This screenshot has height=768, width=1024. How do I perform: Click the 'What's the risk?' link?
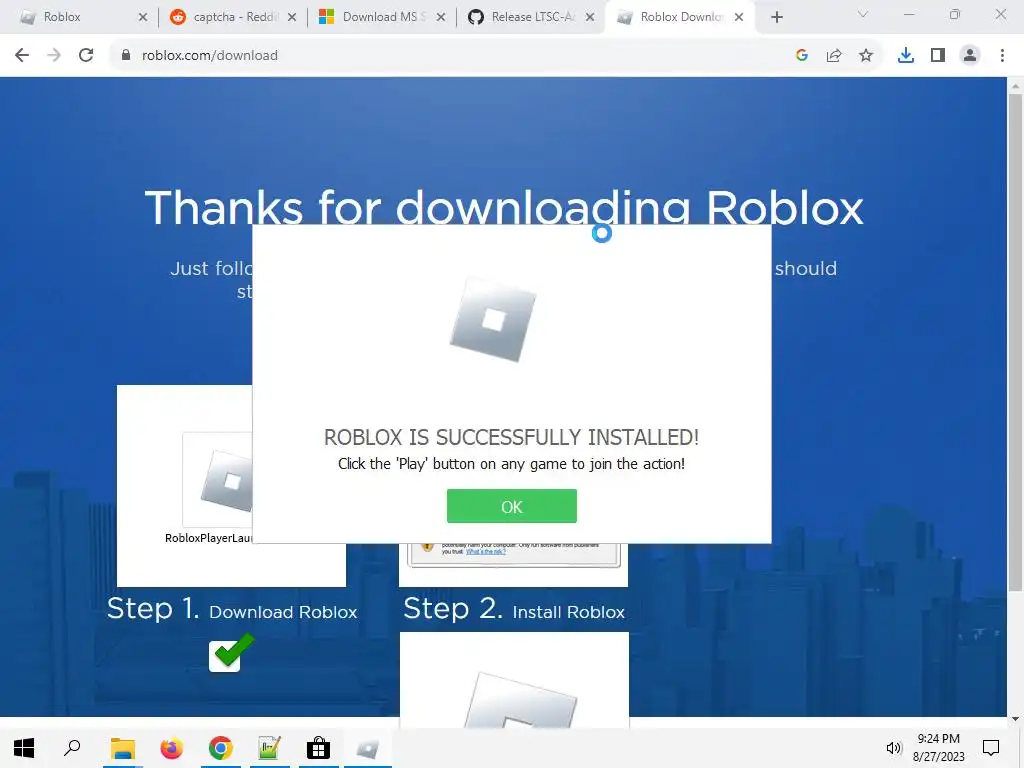pos(485,552)
